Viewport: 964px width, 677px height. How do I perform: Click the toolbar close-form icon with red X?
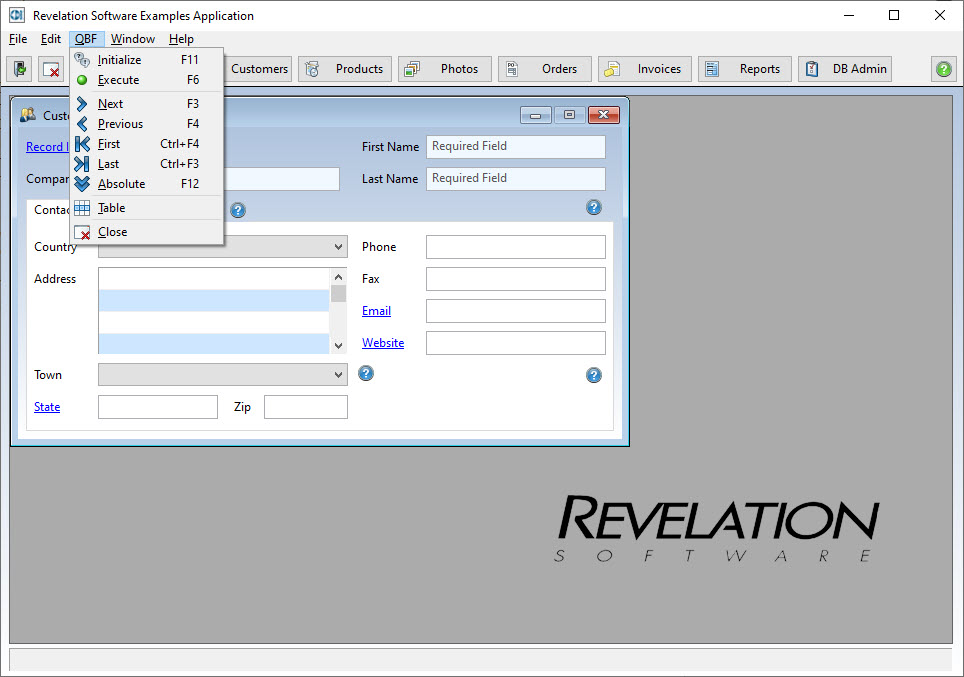[x=51, y=69]
